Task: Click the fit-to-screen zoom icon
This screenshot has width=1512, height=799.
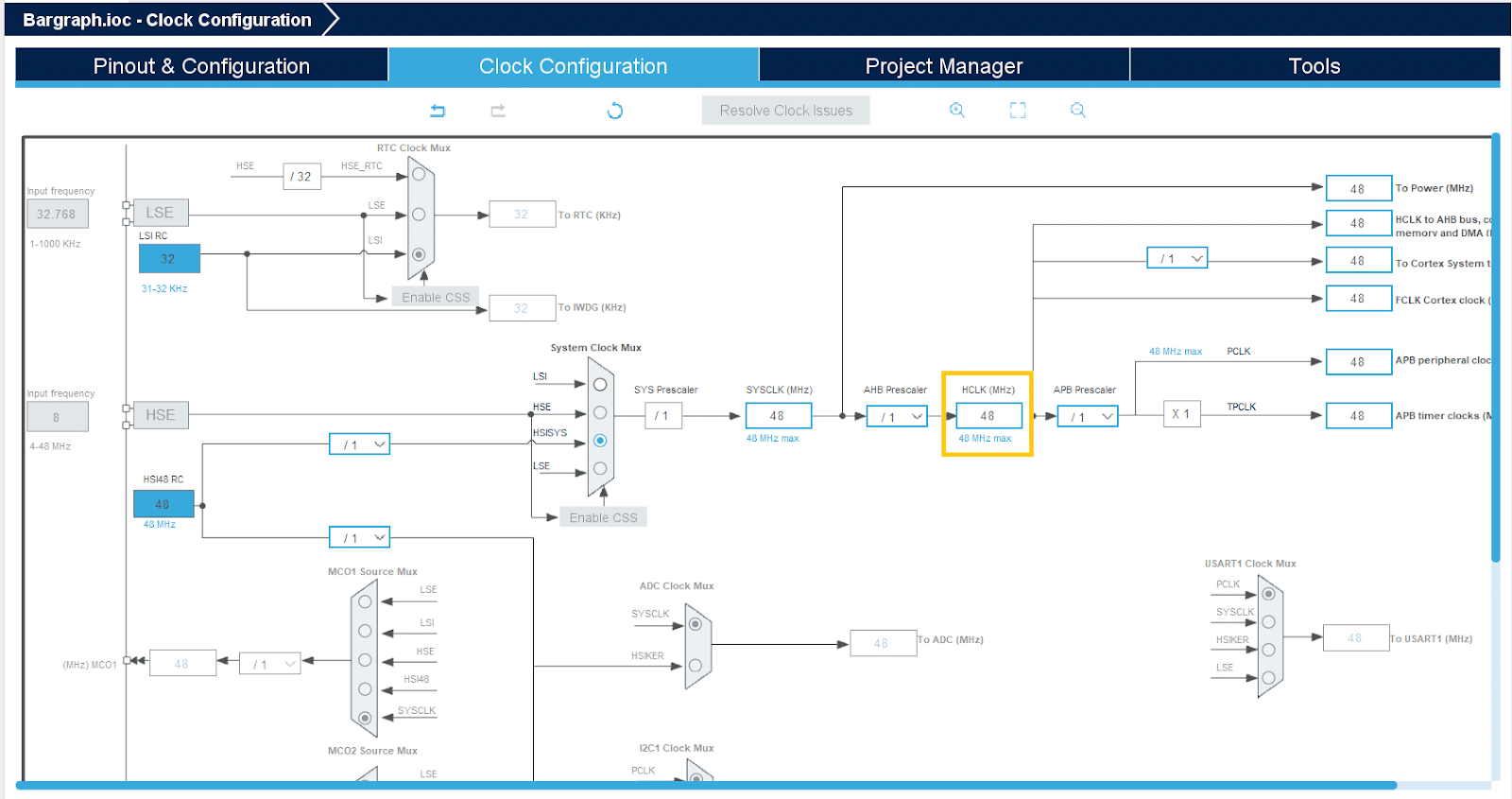Action: (1018, 111)
